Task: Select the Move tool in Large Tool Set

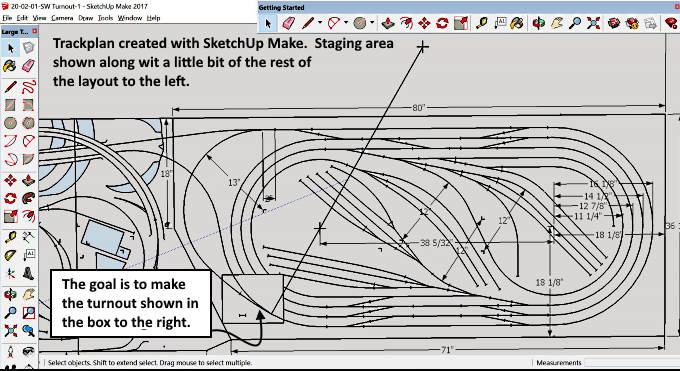Action: click(x=10, y=180)
